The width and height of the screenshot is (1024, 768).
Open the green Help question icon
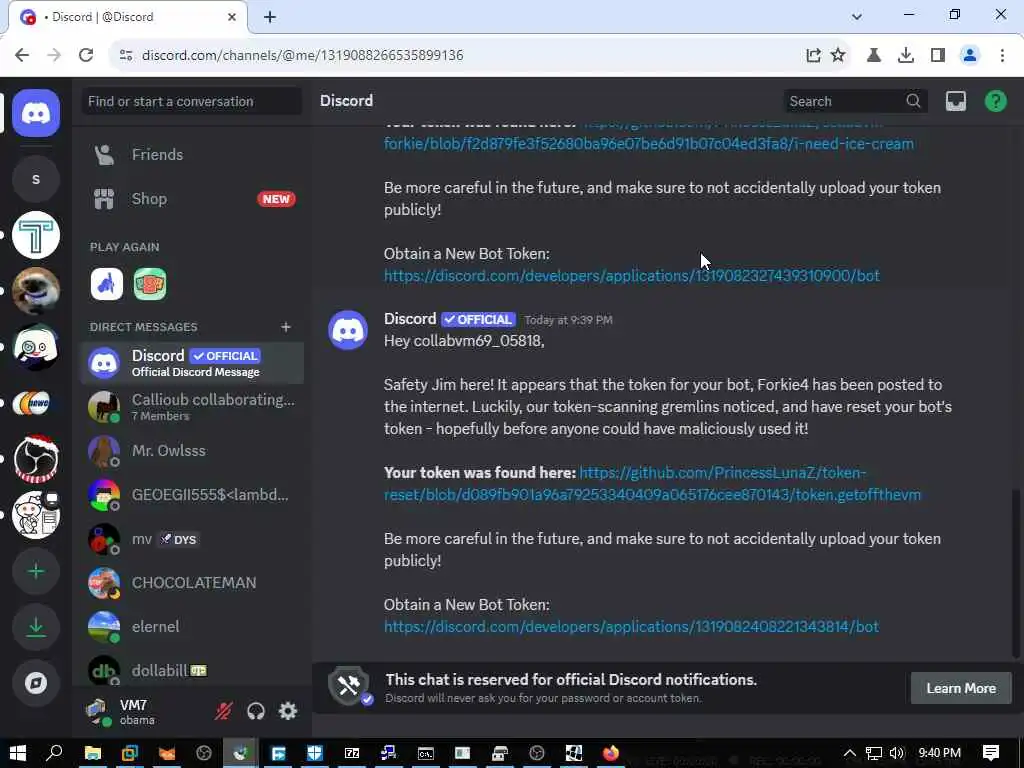(995, 101)
